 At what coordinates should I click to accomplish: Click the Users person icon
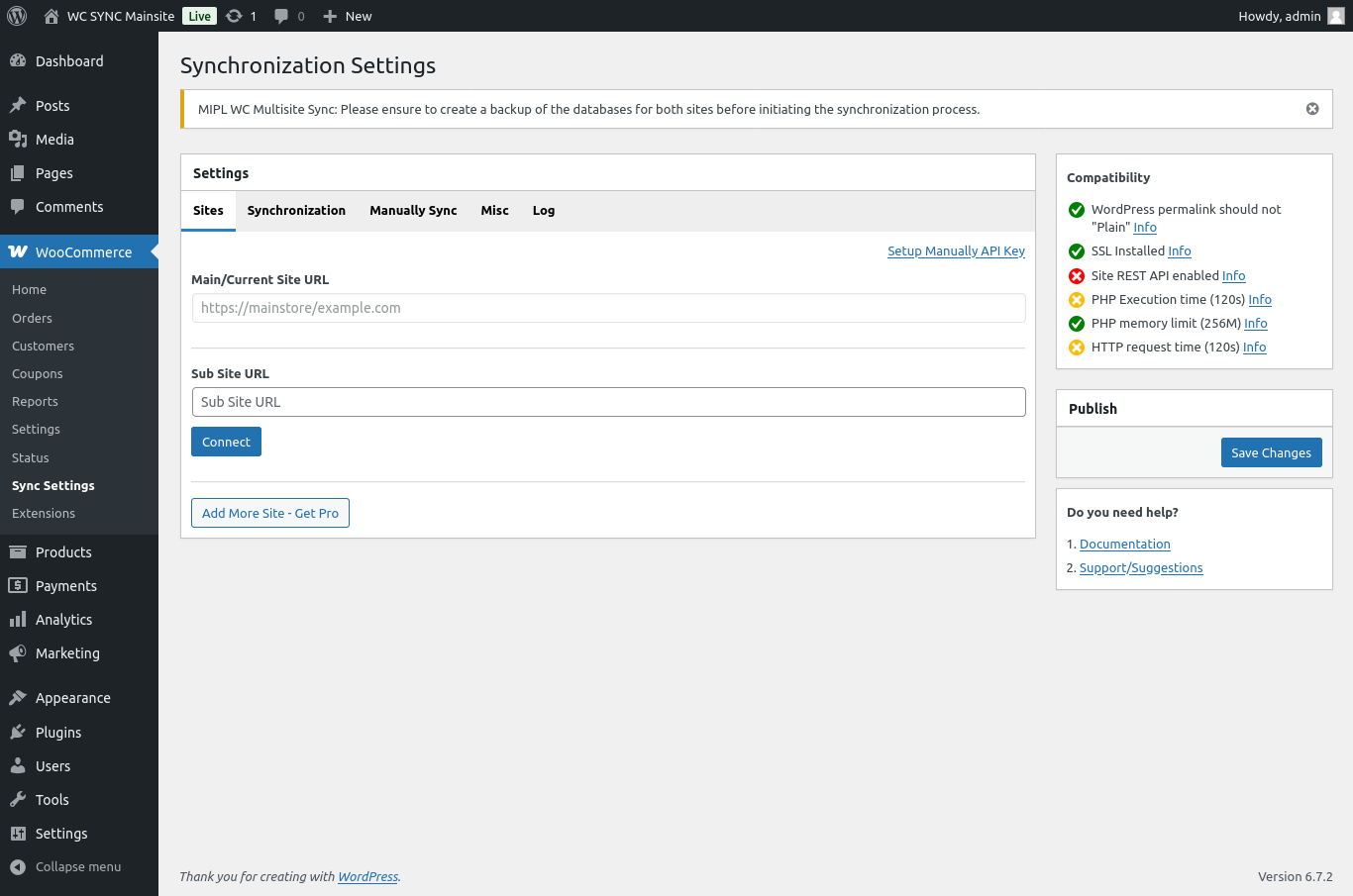(18, 766)
